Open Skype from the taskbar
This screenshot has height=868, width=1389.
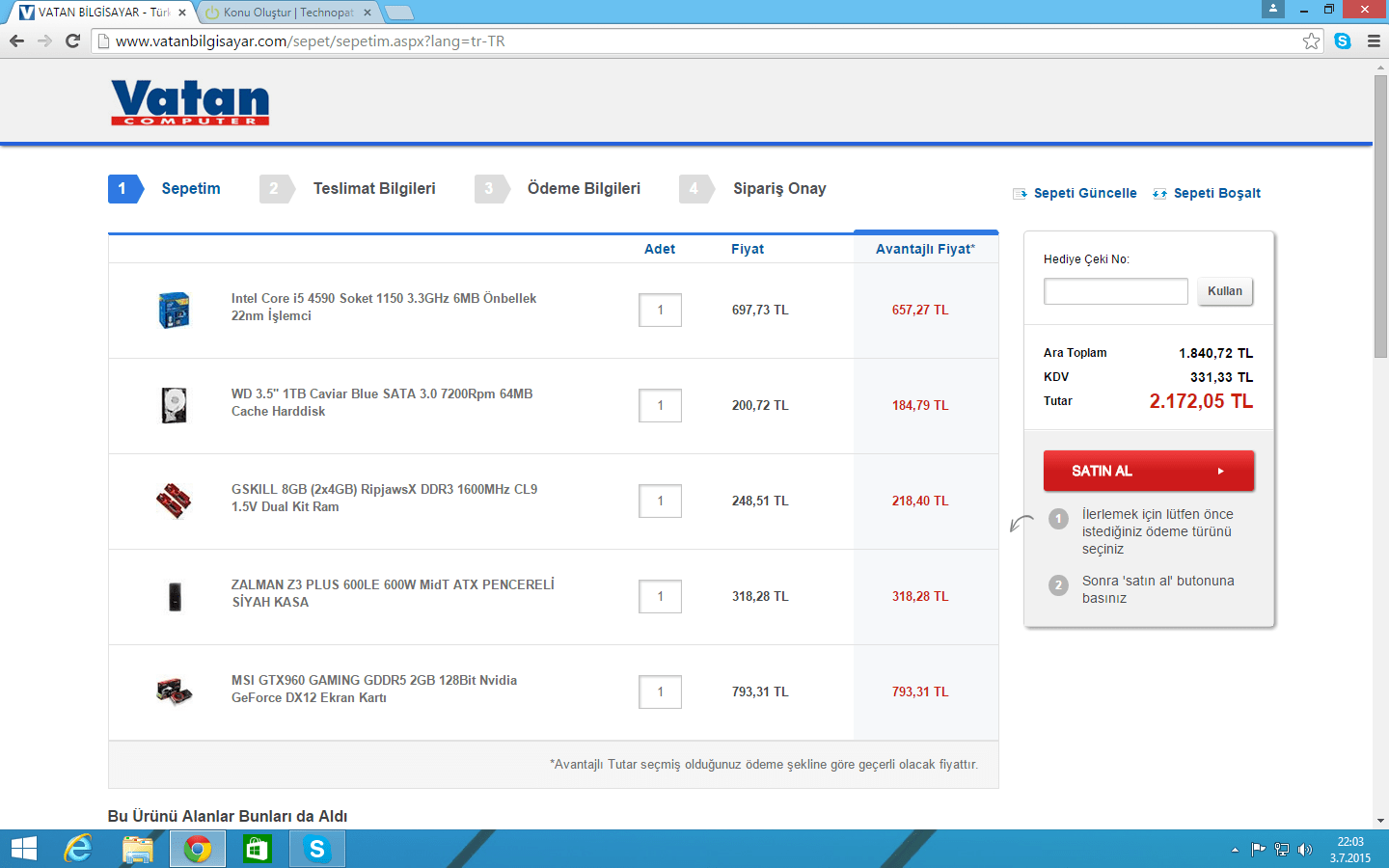(316, 849)
